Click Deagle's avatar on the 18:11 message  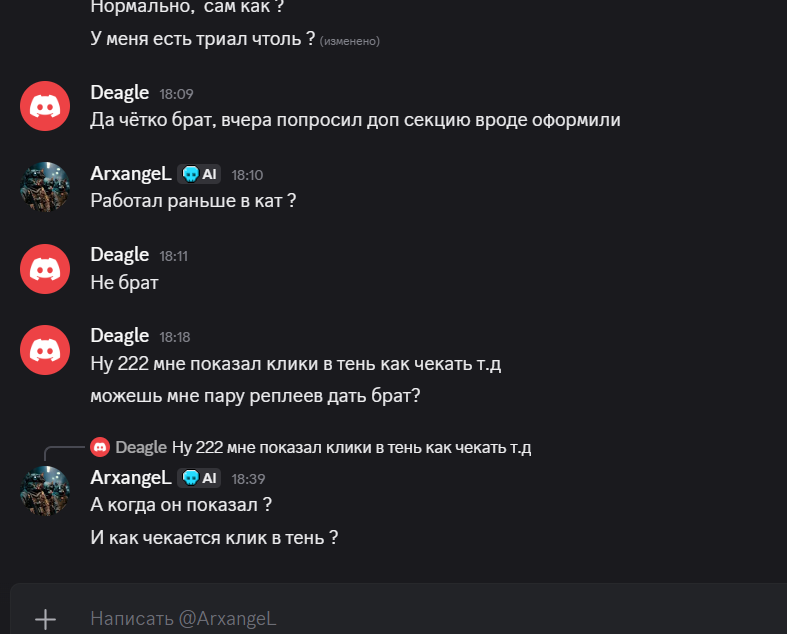(x=45, y=267)
